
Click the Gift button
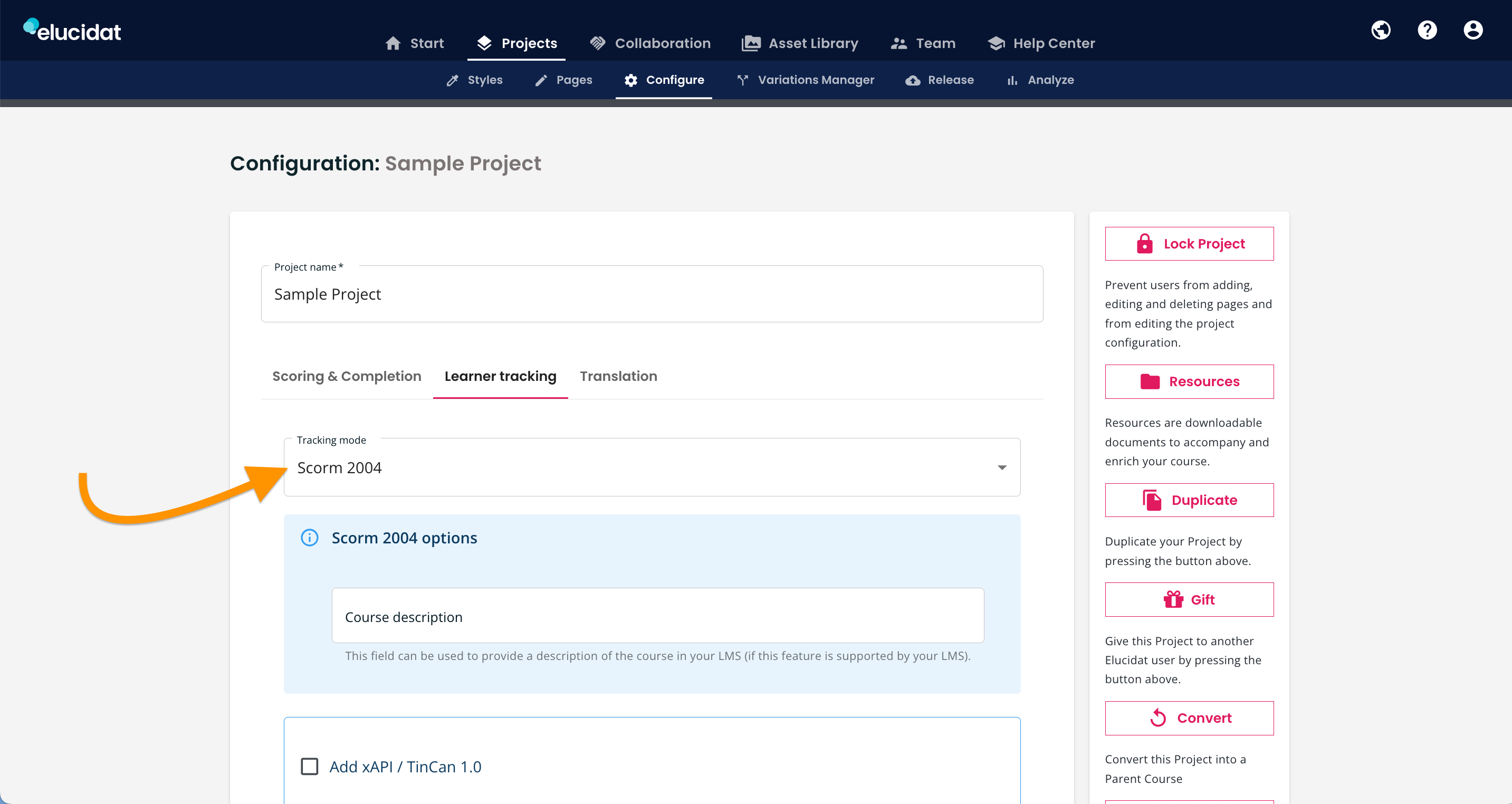(1189, 599)
